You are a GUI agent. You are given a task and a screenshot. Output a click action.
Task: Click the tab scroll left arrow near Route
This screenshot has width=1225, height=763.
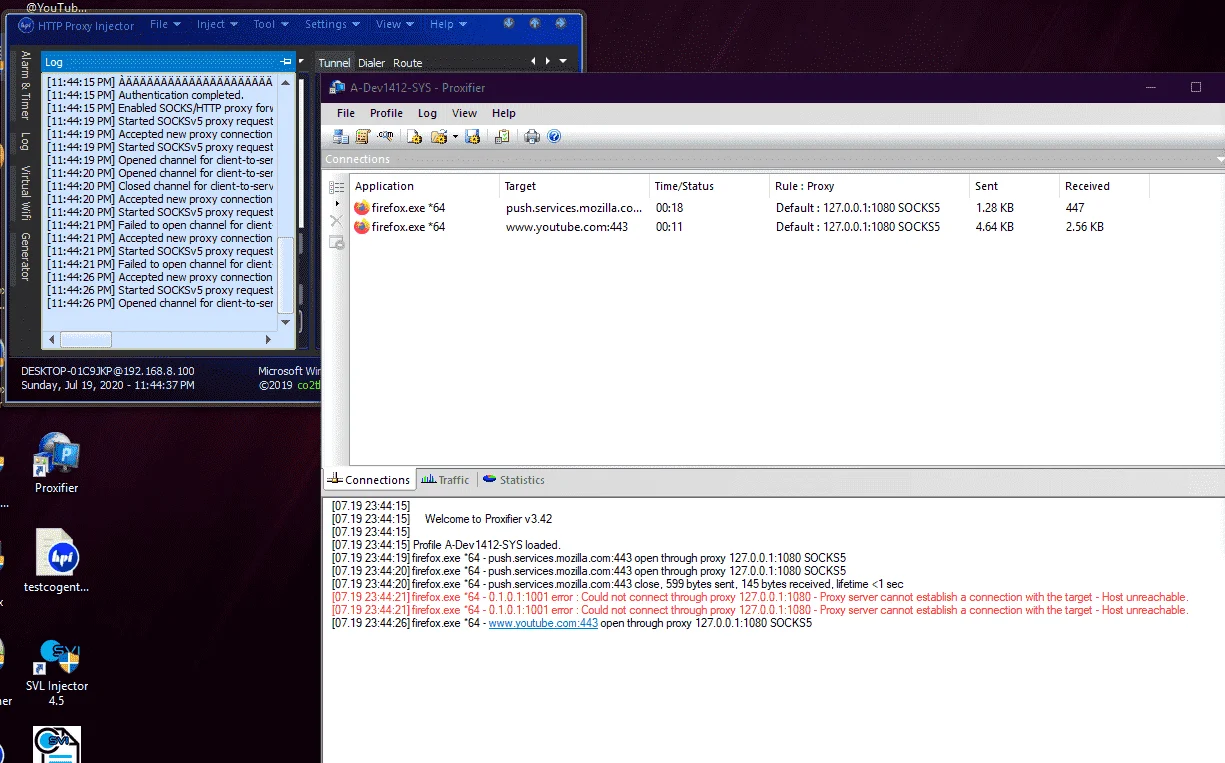point(534,62)
